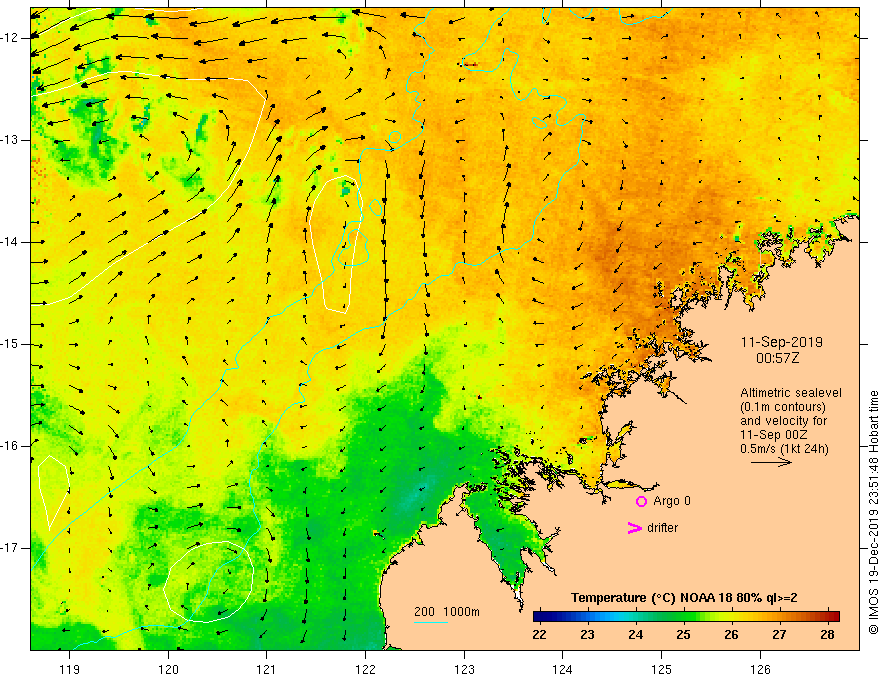Click the '0.5m/s (1kt 24h)' label
Image resolution: width=880 pixels, height=680 pixels.
coord(784,449)
